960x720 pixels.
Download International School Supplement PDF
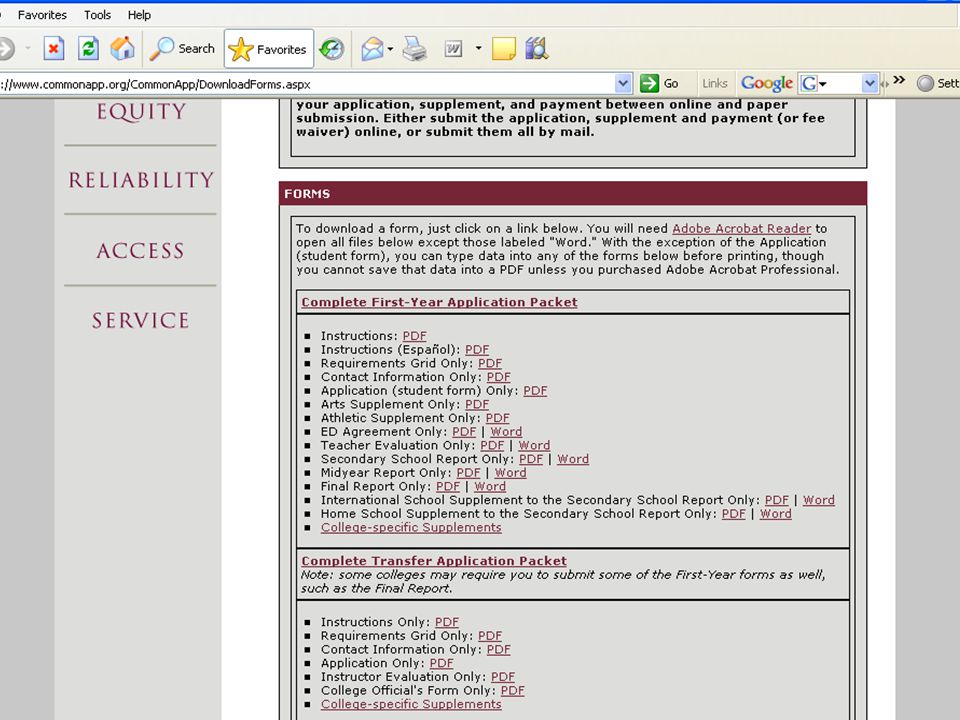pyautogui.click(x=777, y=500)
